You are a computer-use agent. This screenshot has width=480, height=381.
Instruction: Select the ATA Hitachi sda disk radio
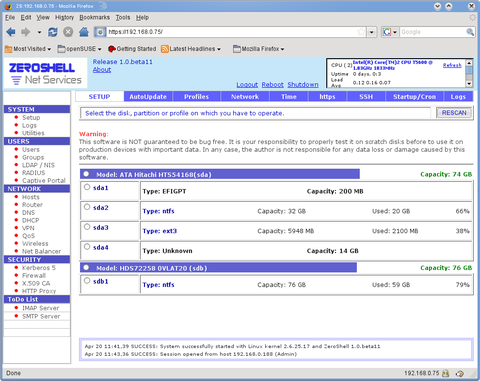[x=86, y=174]
